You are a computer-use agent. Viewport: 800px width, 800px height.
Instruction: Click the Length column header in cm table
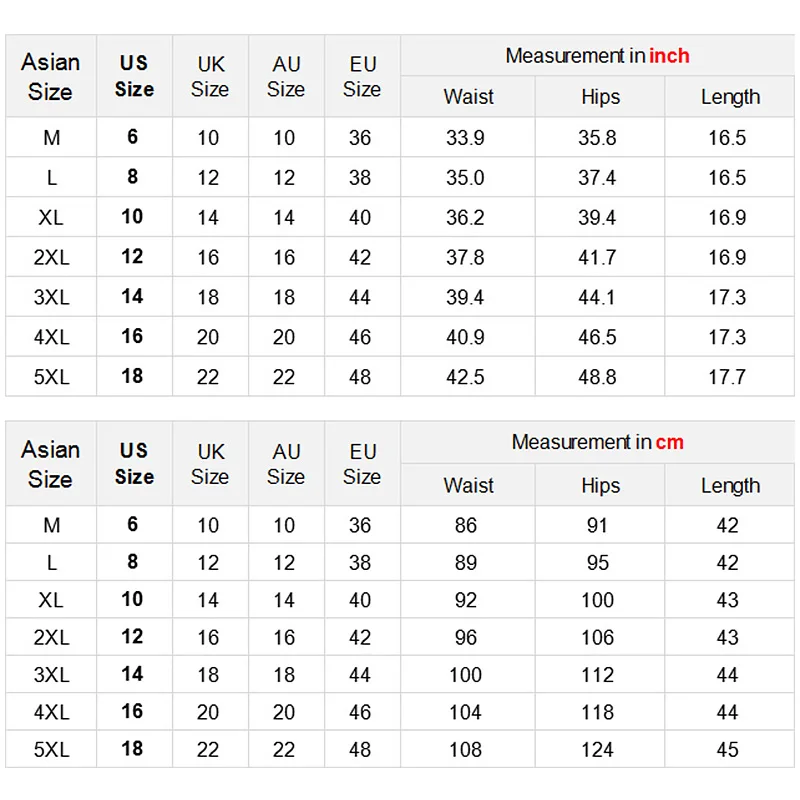[x=730, y=485]
